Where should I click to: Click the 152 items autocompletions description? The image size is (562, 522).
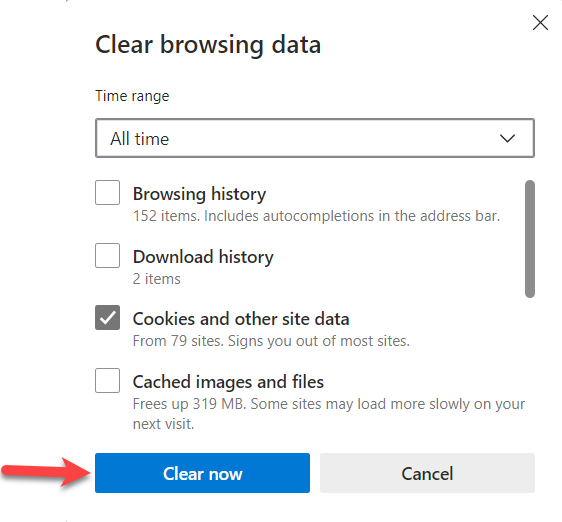[316, 216]
